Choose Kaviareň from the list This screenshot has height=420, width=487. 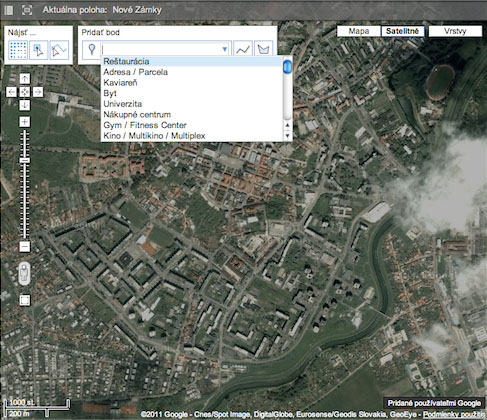tap(192, 83)
